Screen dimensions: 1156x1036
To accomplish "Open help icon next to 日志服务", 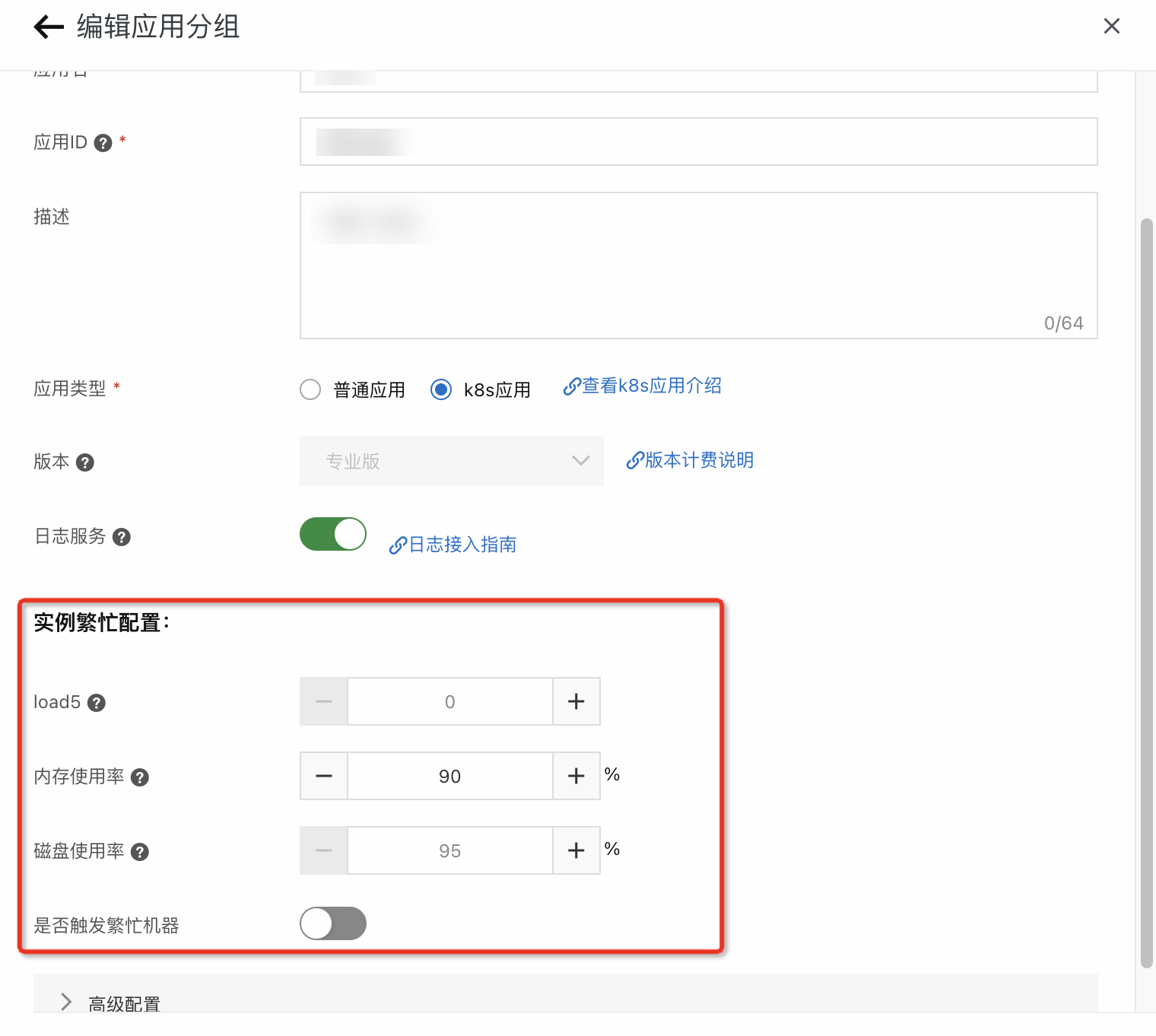I will pos(122,537).
